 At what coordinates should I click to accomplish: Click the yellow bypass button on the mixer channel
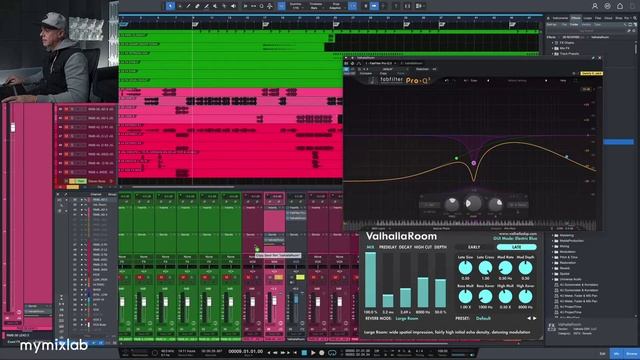(x=300, y=277)
